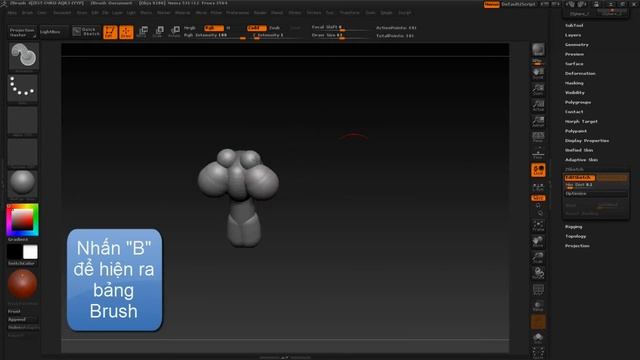Screen dimensions: 640x360
Task: Toggle the orange Local transformations icon
Action: (538, 170)
